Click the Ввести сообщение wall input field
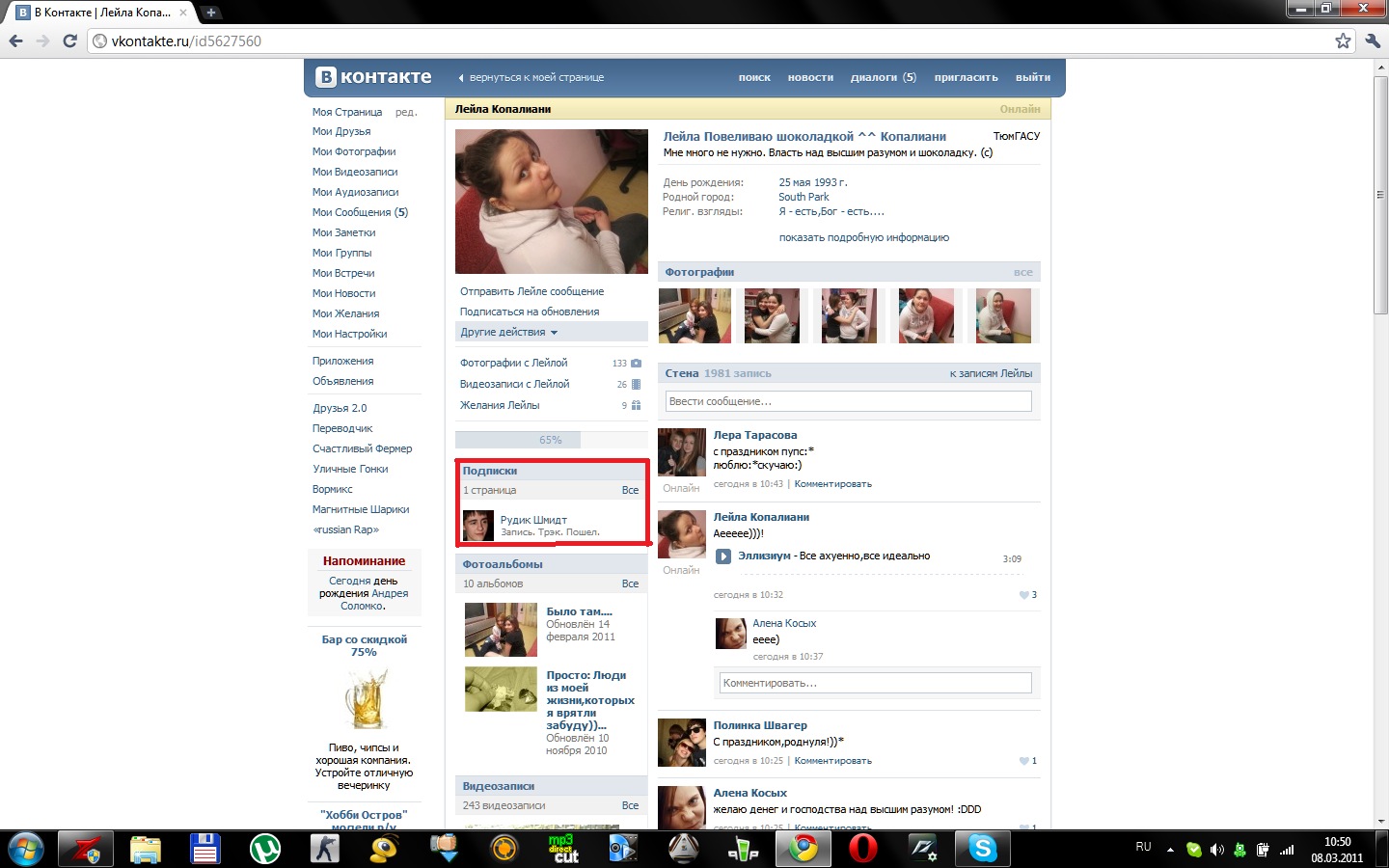The height and width of the screenshot is (868, 1389). [x=848, y=401]
